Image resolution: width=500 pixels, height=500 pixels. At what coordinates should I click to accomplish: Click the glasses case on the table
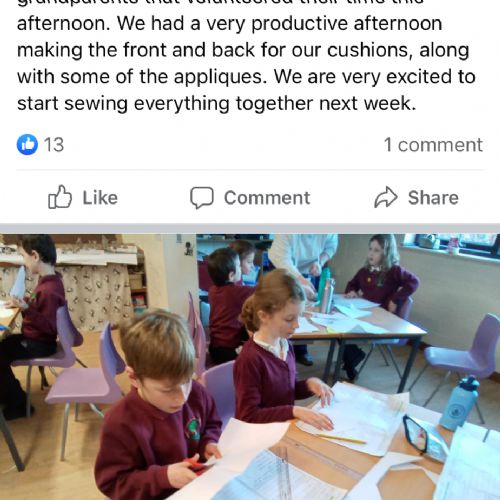423,437
